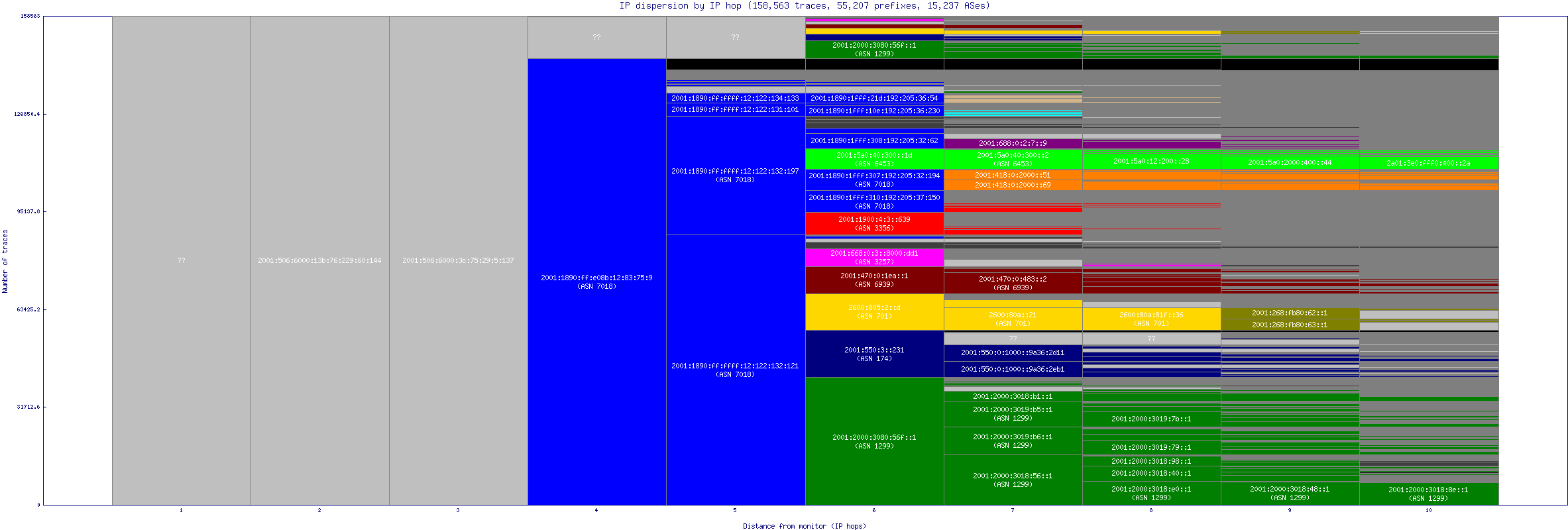Select block 2001:1890:1fff:310:192:205:37:150
This screenshot has height=530, width=1568.
pyautogui.click(x=874, y=201)
